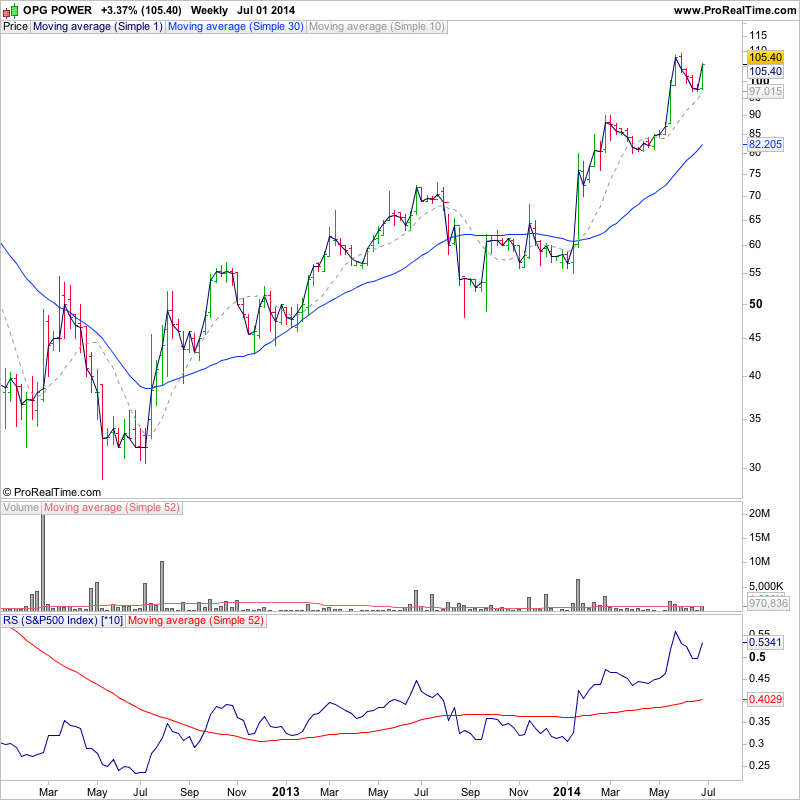The image size is (800, 800).
Task: Click the 50 price axis label
Action: click(x=756, y=304)
